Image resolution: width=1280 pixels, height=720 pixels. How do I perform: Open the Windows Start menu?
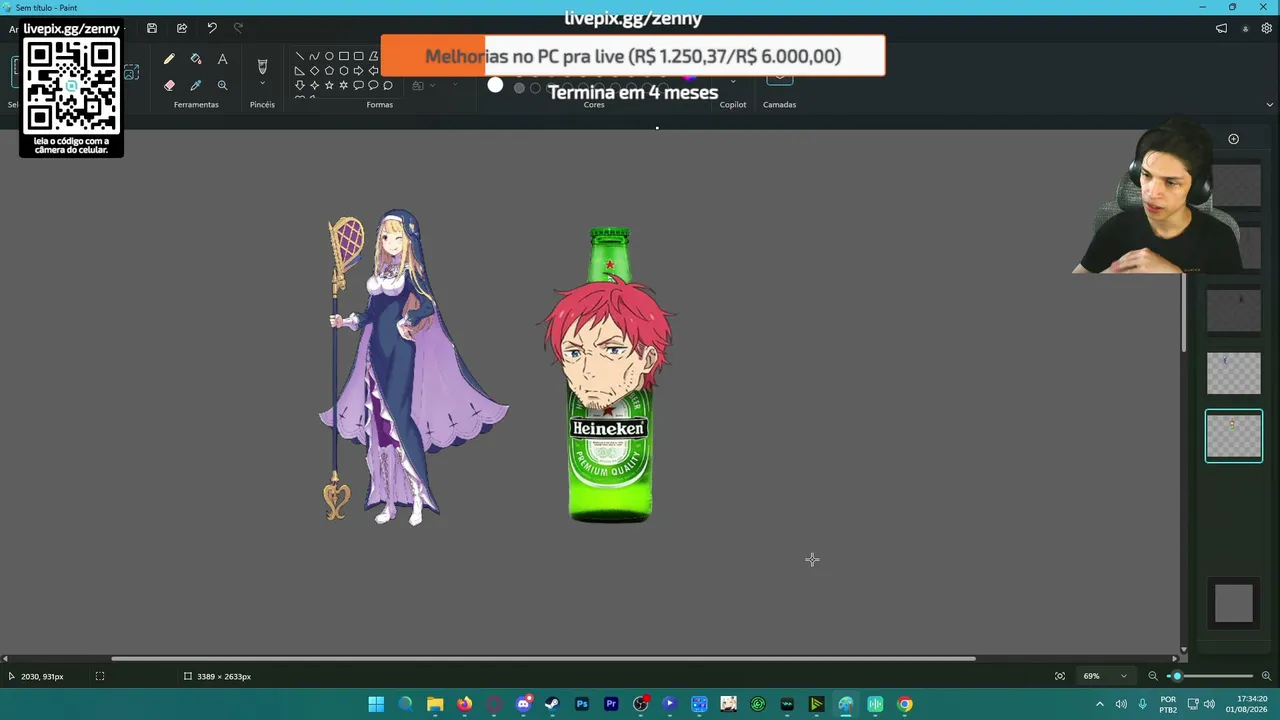point(376,704)
